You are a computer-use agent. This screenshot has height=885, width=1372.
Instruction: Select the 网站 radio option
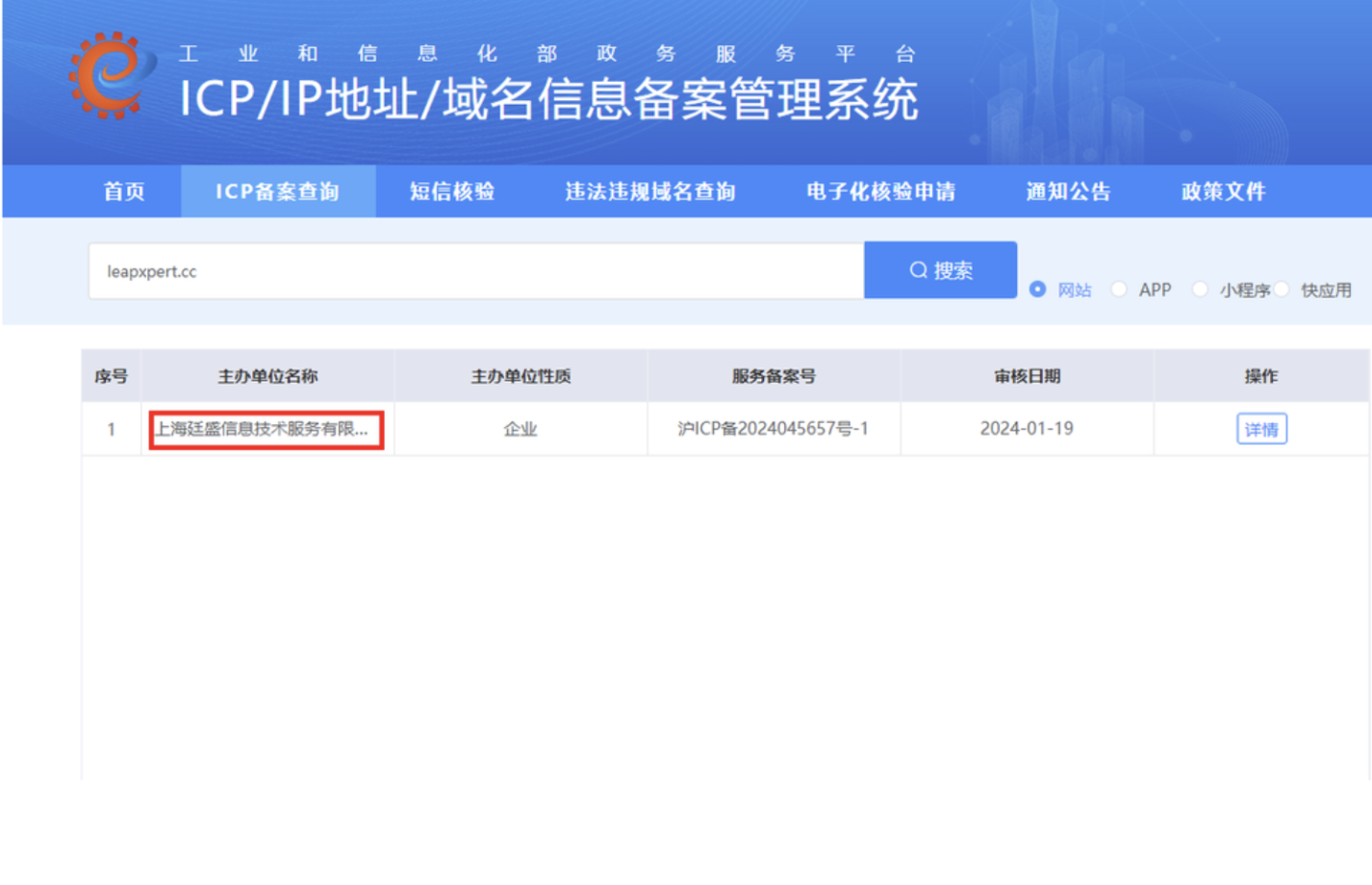1037,290
